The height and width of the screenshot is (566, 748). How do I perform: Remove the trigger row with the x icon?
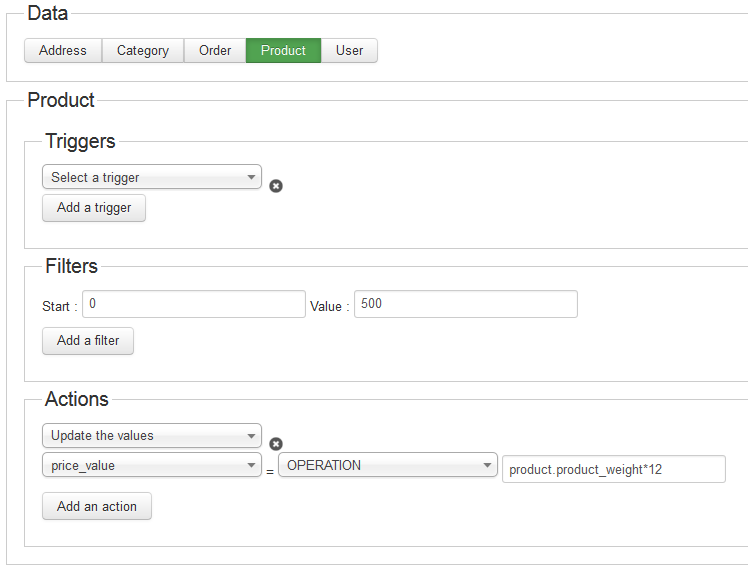(x=276, y=185)
